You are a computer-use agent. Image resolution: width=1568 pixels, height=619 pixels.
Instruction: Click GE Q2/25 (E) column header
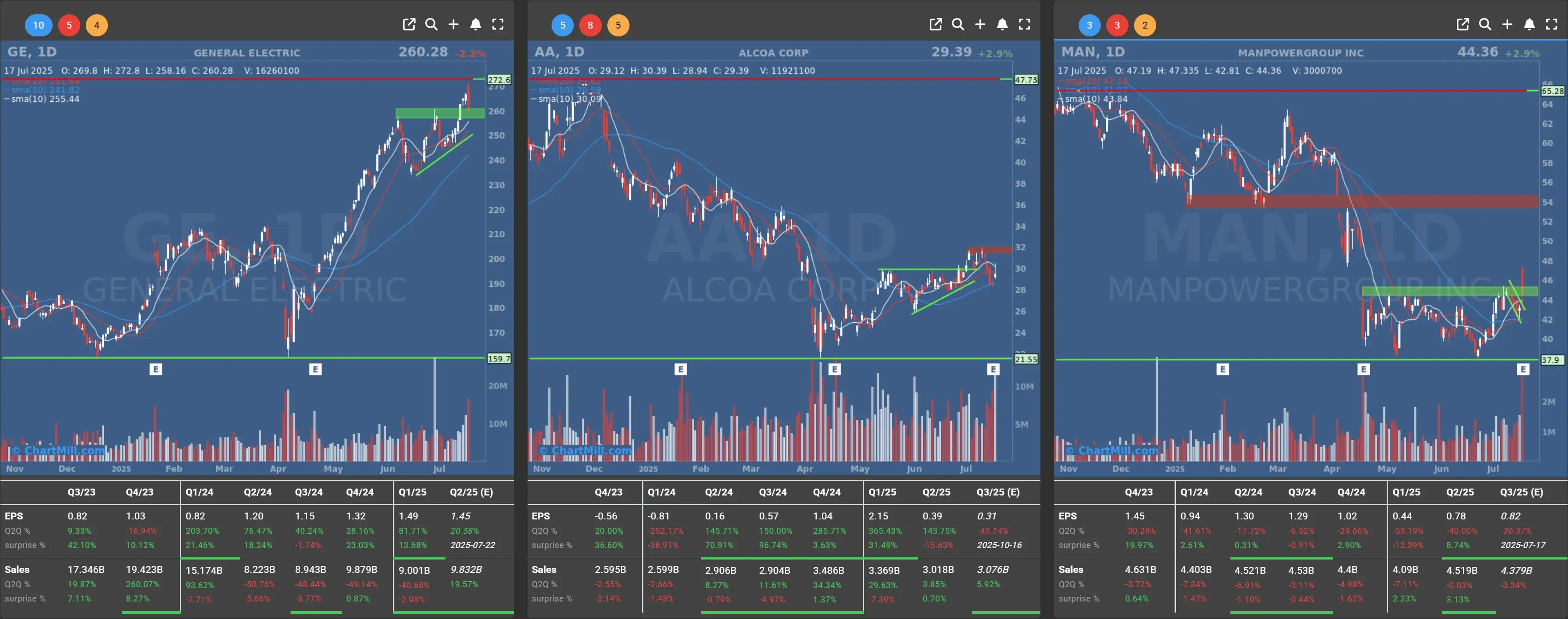[x=471, y=492]
